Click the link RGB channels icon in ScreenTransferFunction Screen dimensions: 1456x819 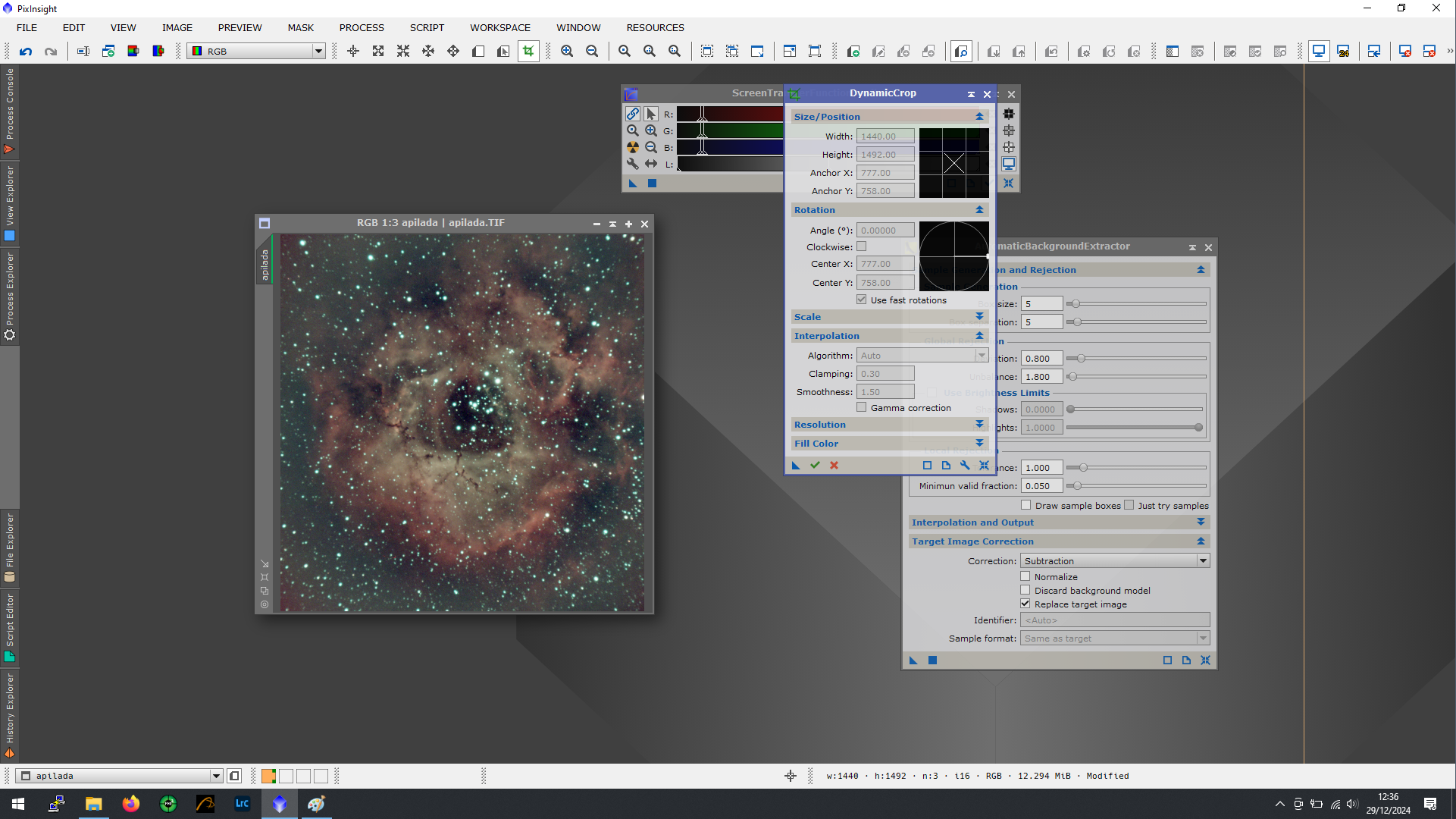click(x=633, y=114)
